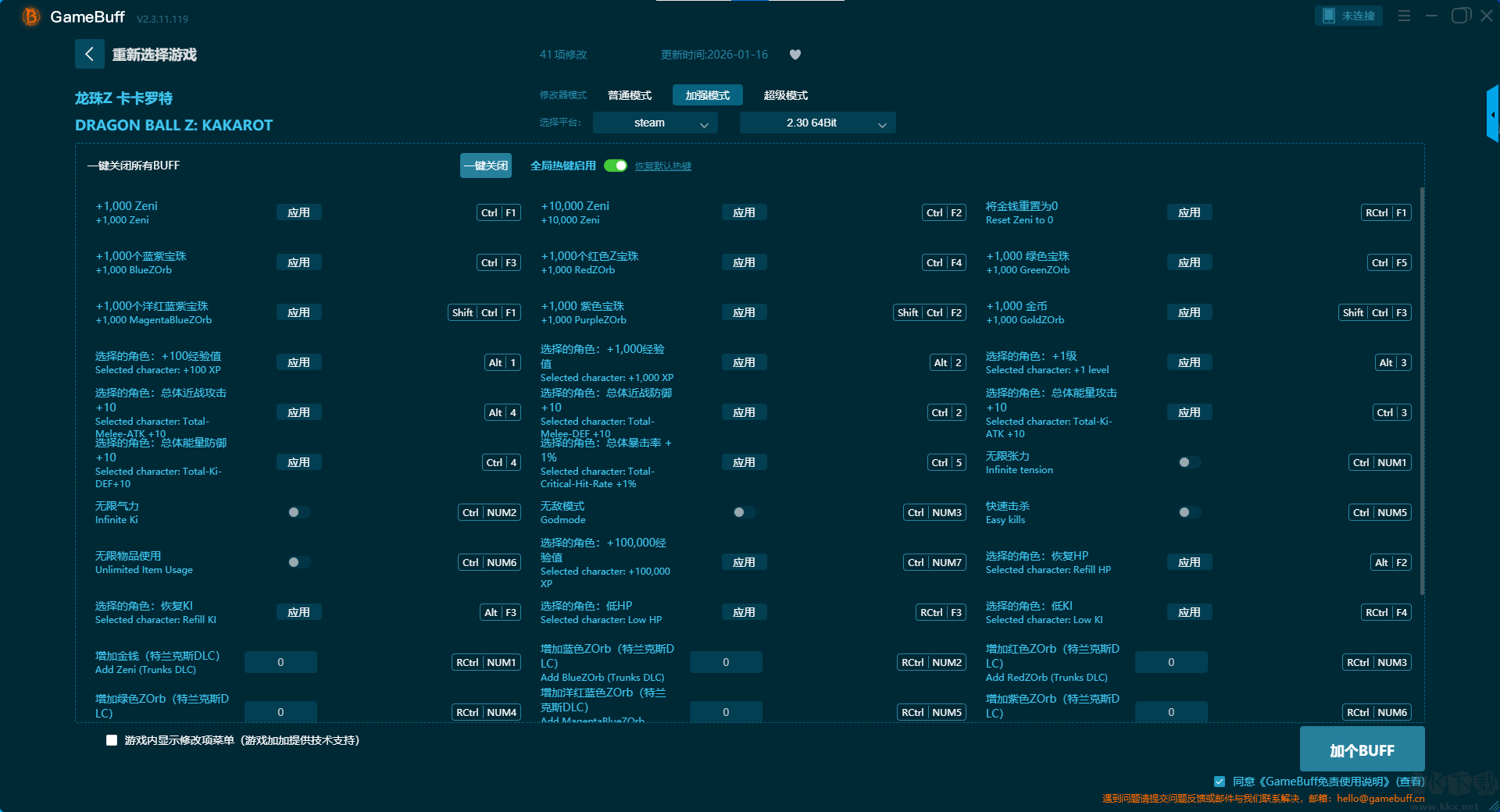Click Ctrl NUM1 hotkey for Infinite tension
Screen dimensions: 1500x812
pyautogui.click(x=1380, y=462)
